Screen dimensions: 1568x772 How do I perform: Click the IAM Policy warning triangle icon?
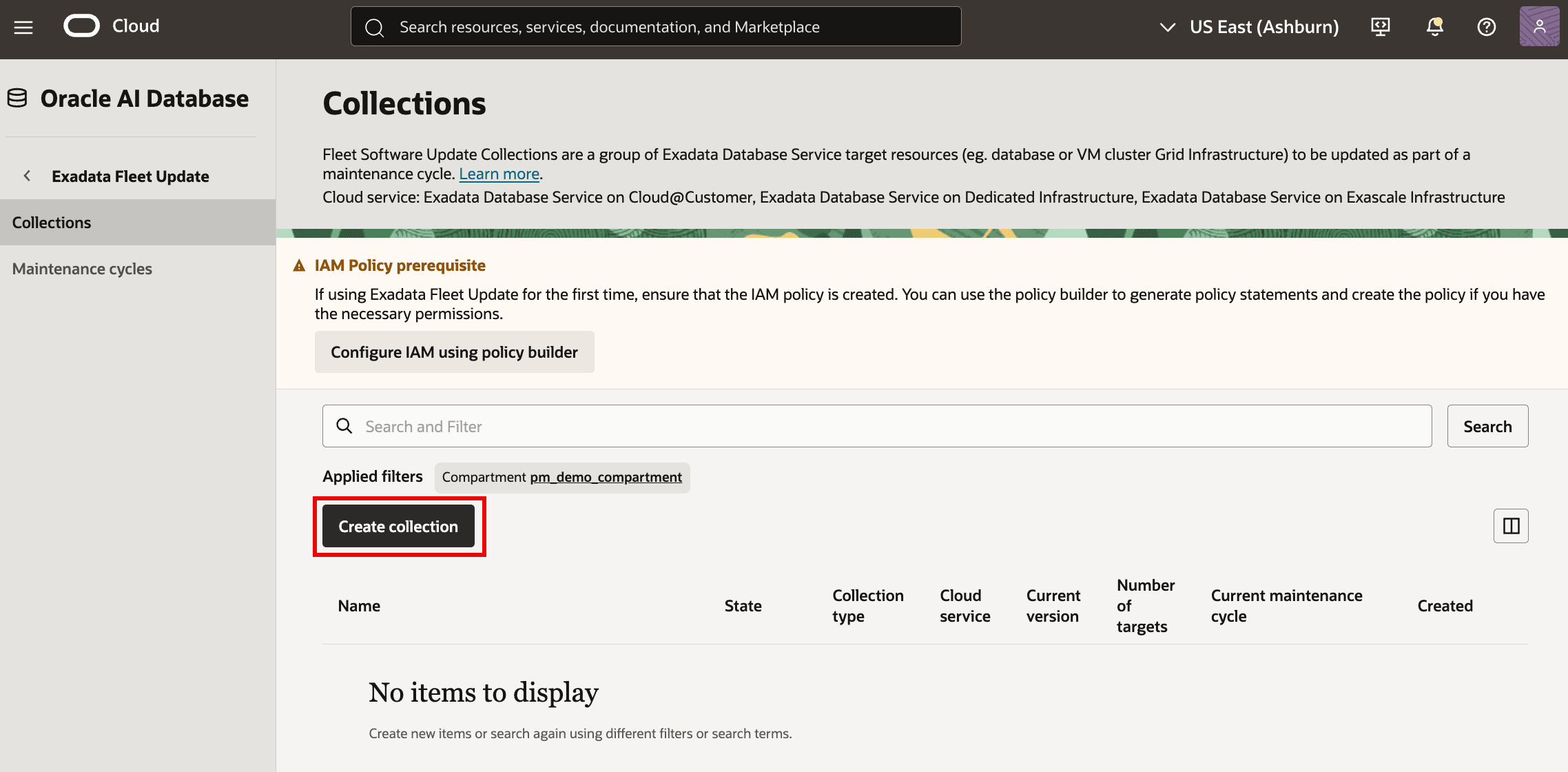click(x=299, y=265)
